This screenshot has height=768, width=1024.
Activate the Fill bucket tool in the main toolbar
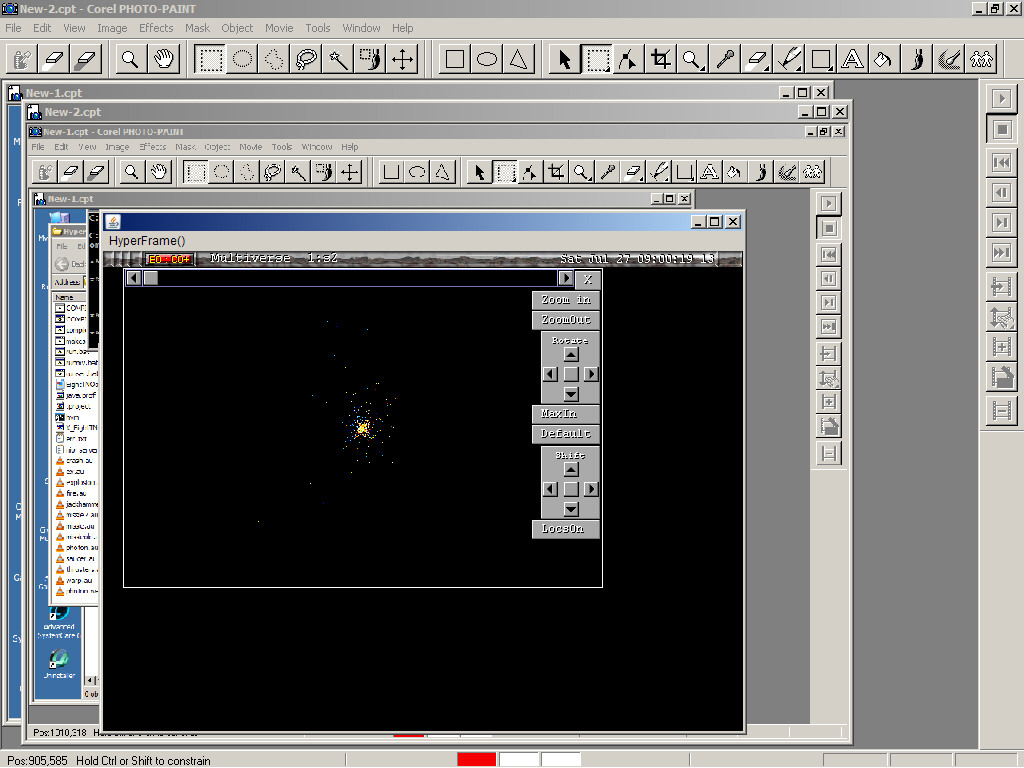883,59
